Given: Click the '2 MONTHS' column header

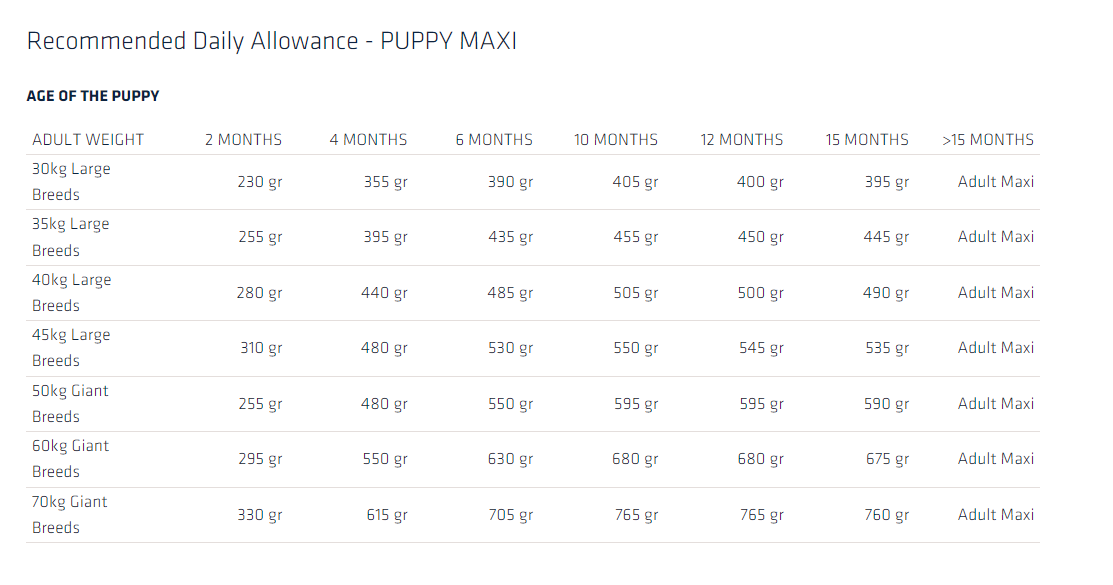Looking at the screenshot, I should click(x=243, y=140).
